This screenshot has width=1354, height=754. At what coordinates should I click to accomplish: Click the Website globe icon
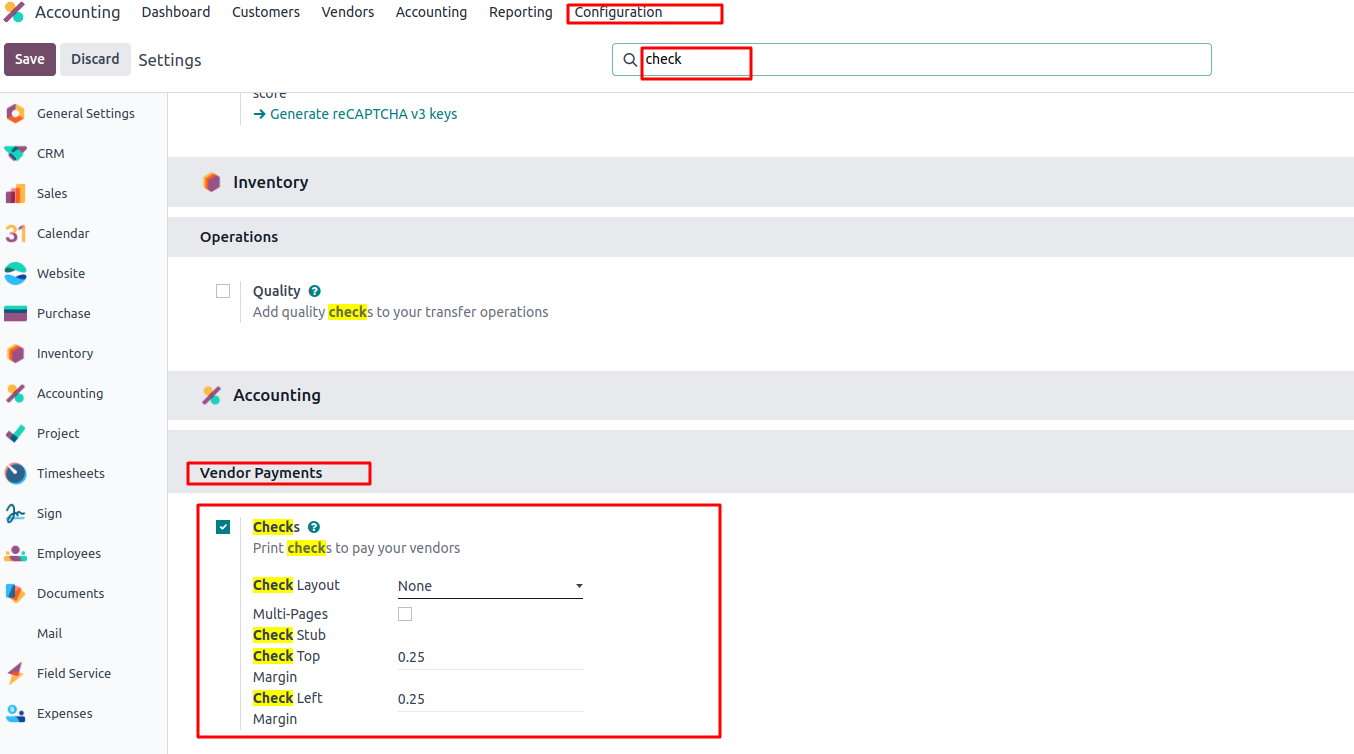pyautogui.click(x=15, y=274)
